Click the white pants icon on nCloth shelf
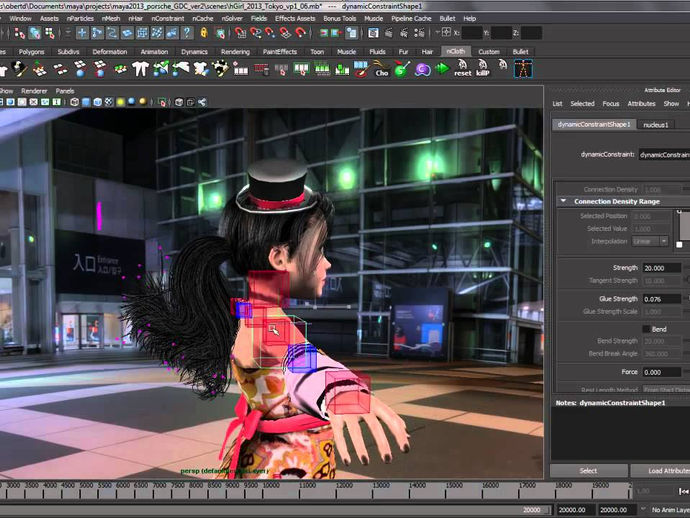The height and width of the screenshot is (518, 690). click(140, 69)
